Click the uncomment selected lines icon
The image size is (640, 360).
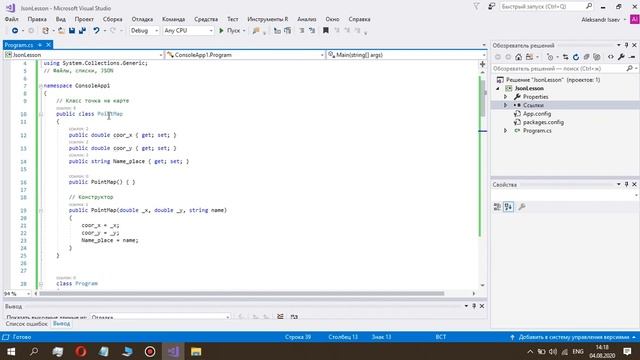(312, 31)
